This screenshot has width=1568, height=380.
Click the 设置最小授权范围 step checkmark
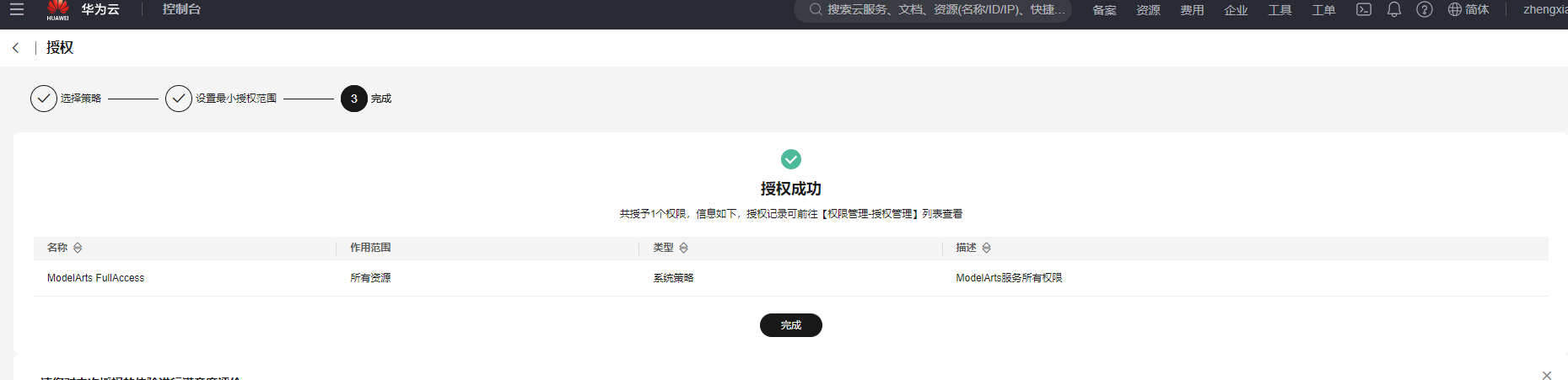[179, 99]
